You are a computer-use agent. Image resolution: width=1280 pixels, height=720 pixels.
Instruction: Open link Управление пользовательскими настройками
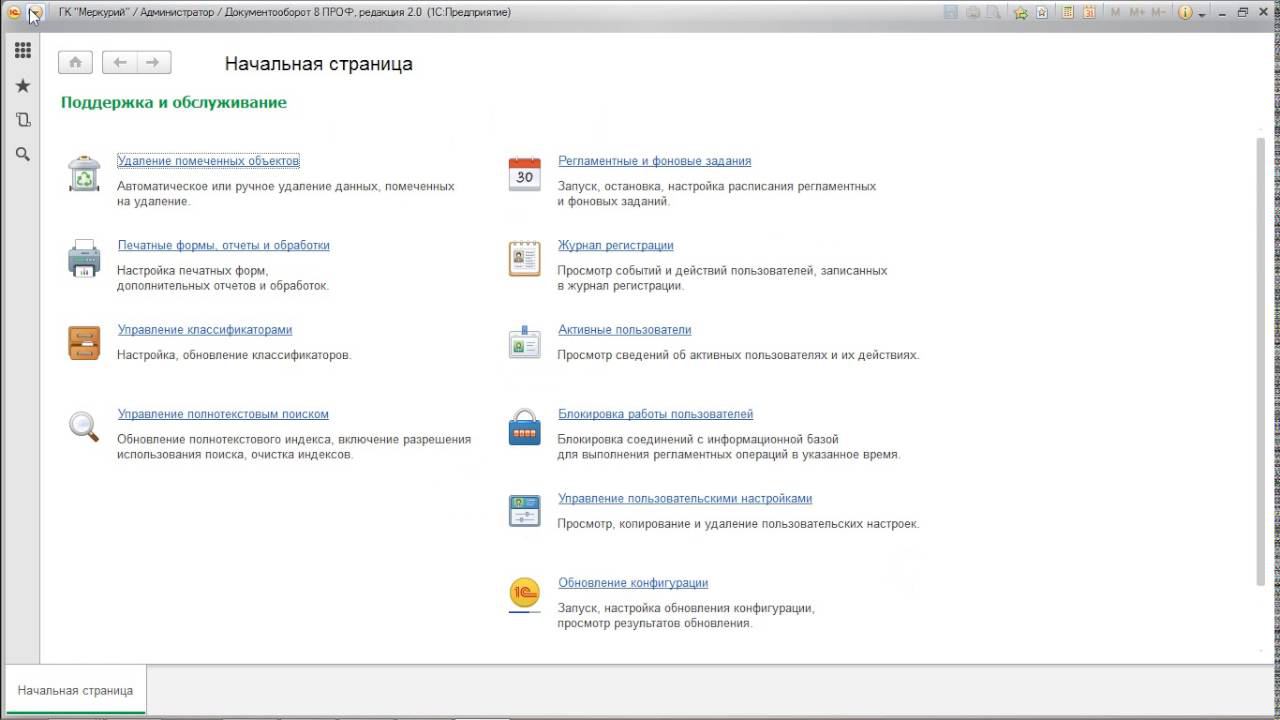685,498
